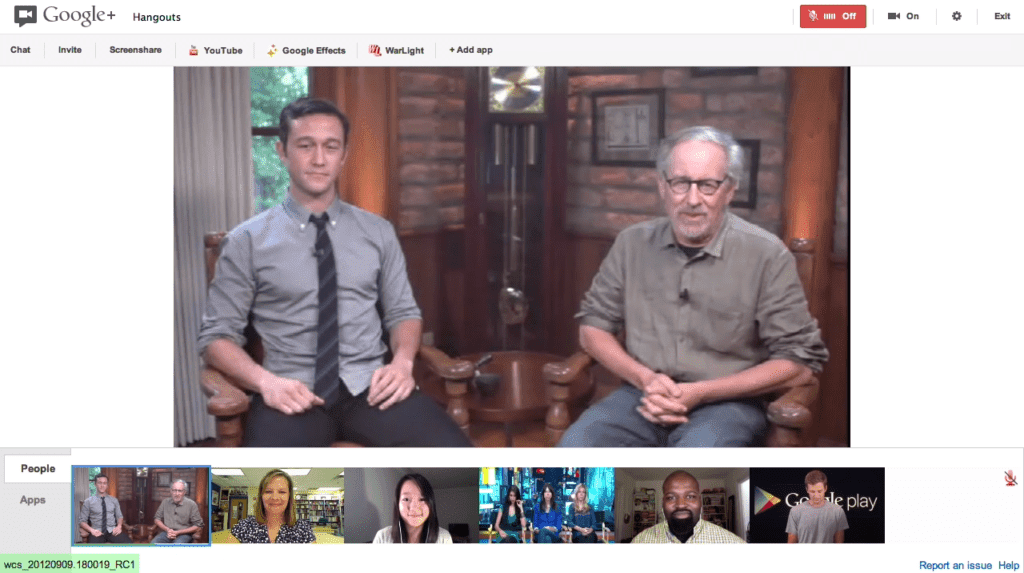Open the Chat panel
Viewport: 1024px width, 573px height.
pyautogui.click(x=20, y=50)
